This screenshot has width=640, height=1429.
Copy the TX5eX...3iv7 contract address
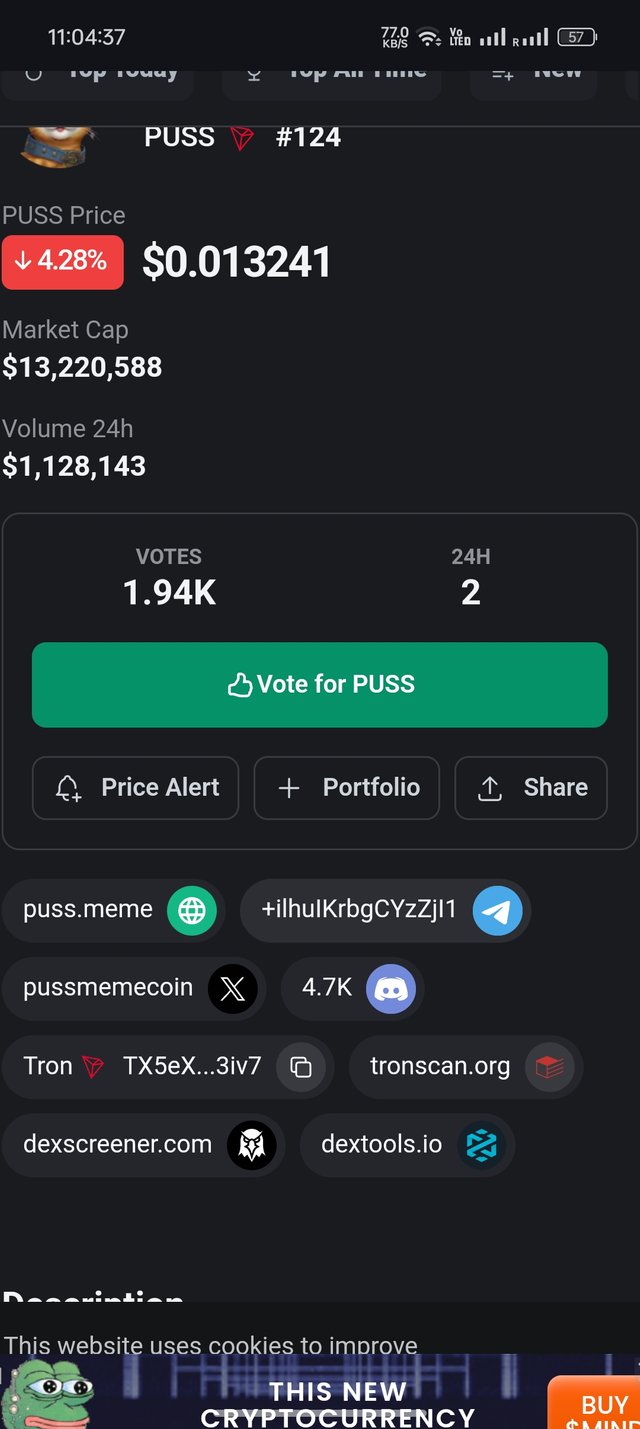pos(301,1067)
